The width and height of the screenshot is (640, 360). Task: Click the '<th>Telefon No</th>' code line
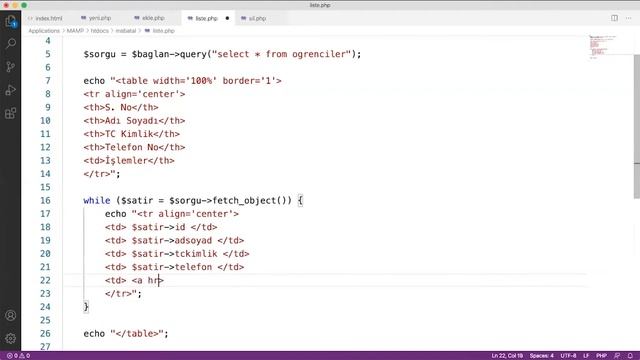(134, 147)
